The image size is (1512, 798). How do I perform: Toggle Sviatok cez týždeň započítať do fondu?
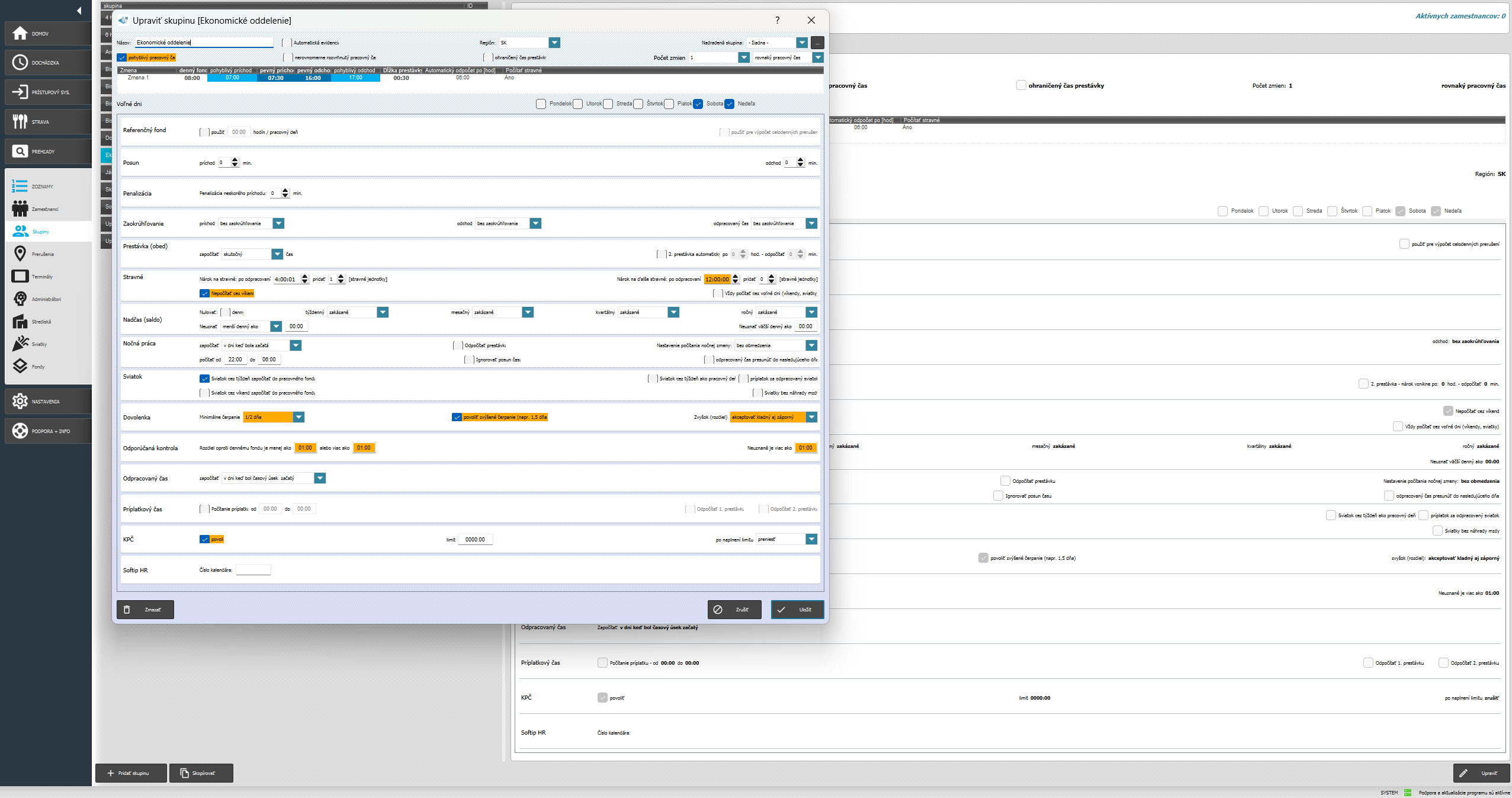coord(205,379)
